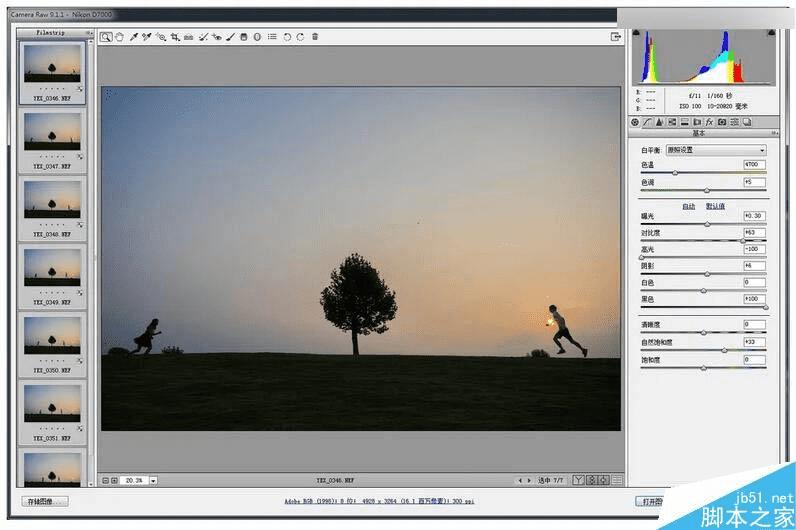The width and height of the screenshot is (796, 530).
Task: Go to the previous image arrow
Action: coord(520,480)
